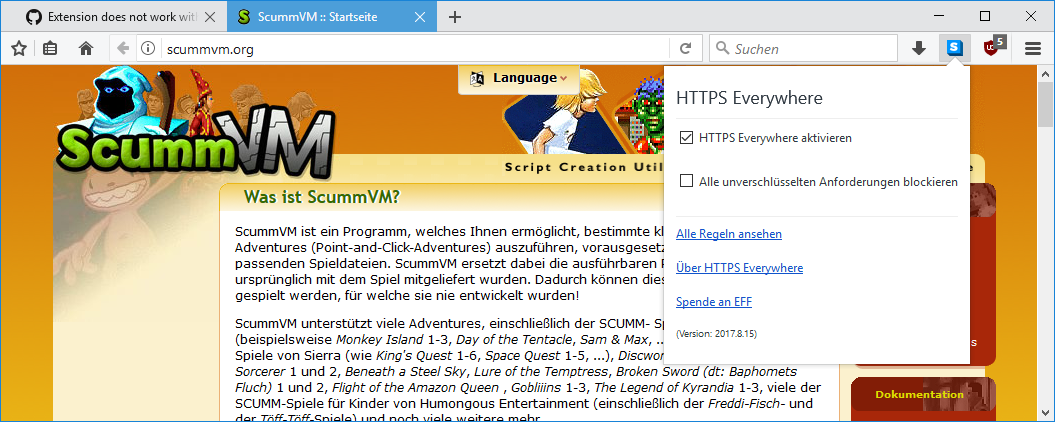The height and width of the screenshot is (422, 1055).
Task: Click the Dokumentation sidebar heading
Action: [x=919, y=394]
